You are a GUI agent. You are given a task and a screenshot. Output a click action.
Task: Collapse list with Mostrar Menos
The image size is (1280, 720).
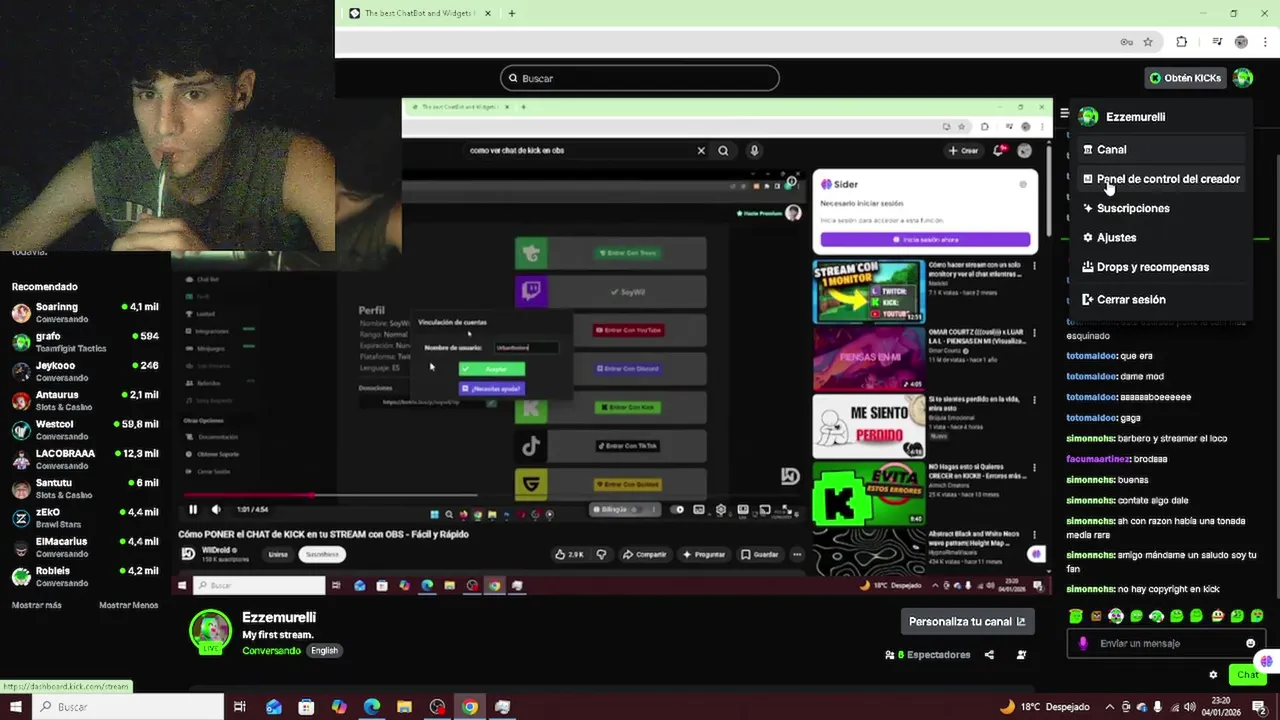coord(128,605)
